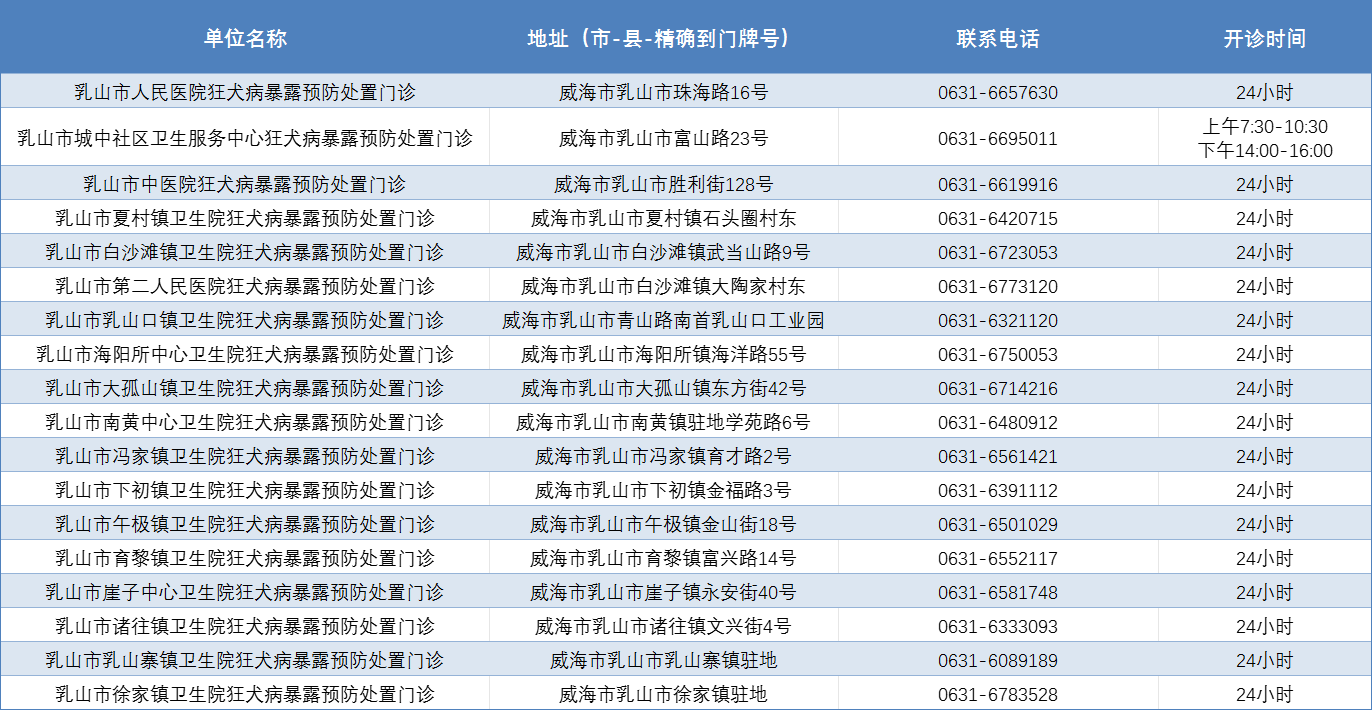Click phone number 0631-6333093
The image size is (1372, 711).
coord(997,626)
